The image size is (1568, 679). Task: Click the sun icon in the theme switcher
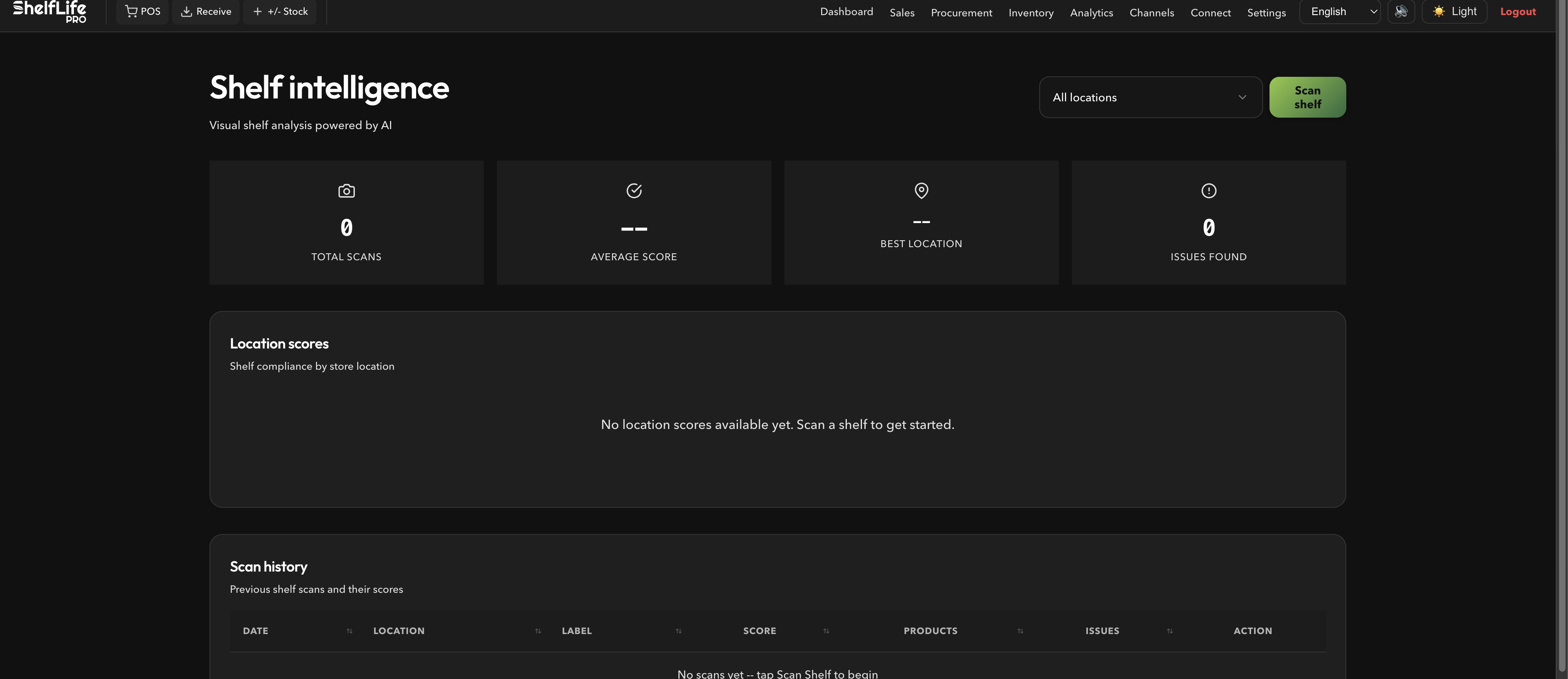pyautogui.click(x=1439, y=11)
